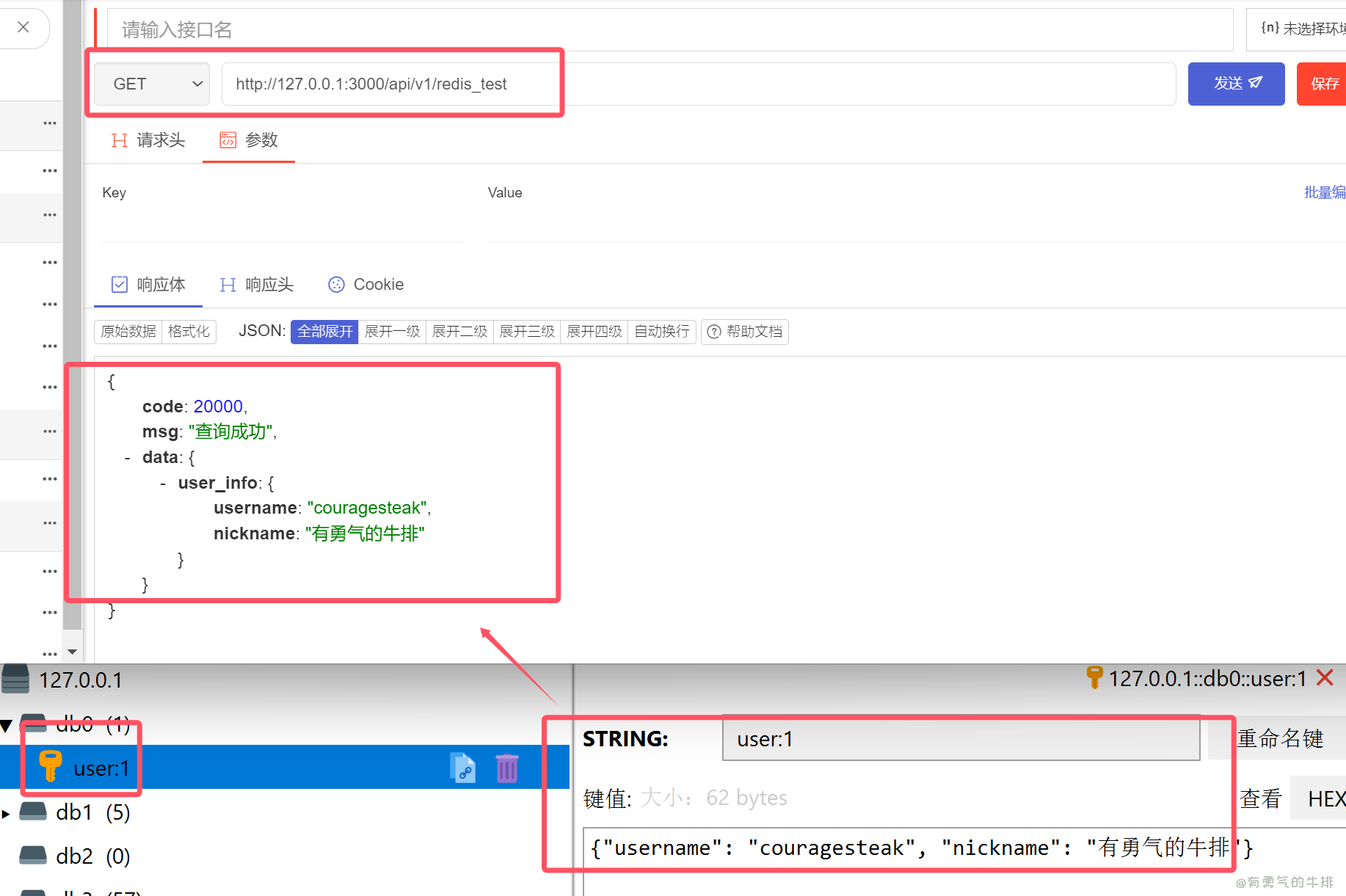Click the 请求头 H icon
The image size is (1346, 896).
click(x=119, y=140)
